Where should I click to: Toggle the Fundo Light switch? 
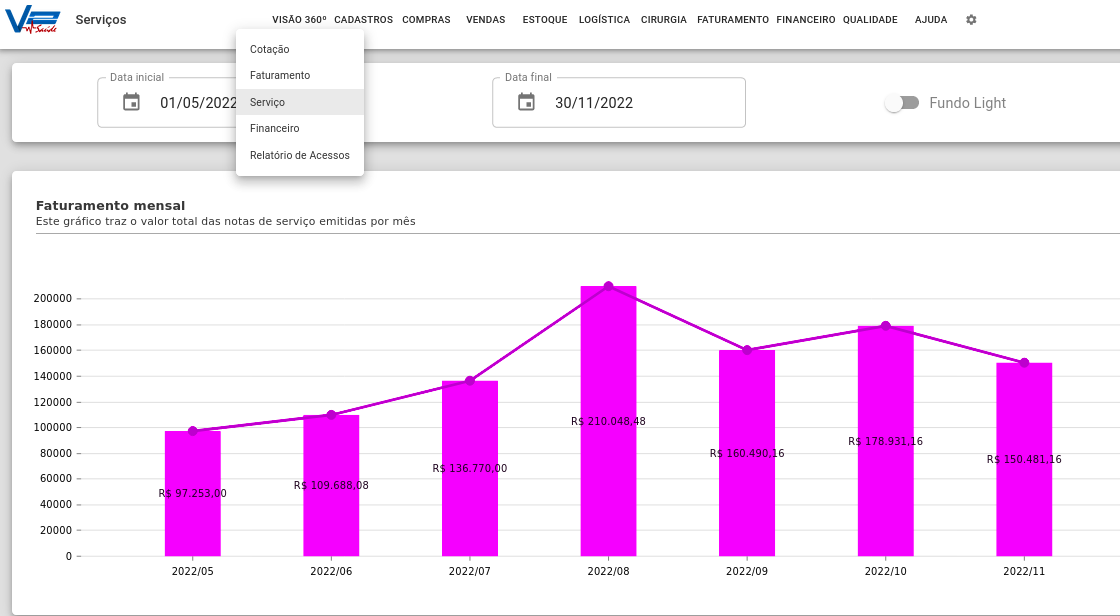(x=902, y=103)
